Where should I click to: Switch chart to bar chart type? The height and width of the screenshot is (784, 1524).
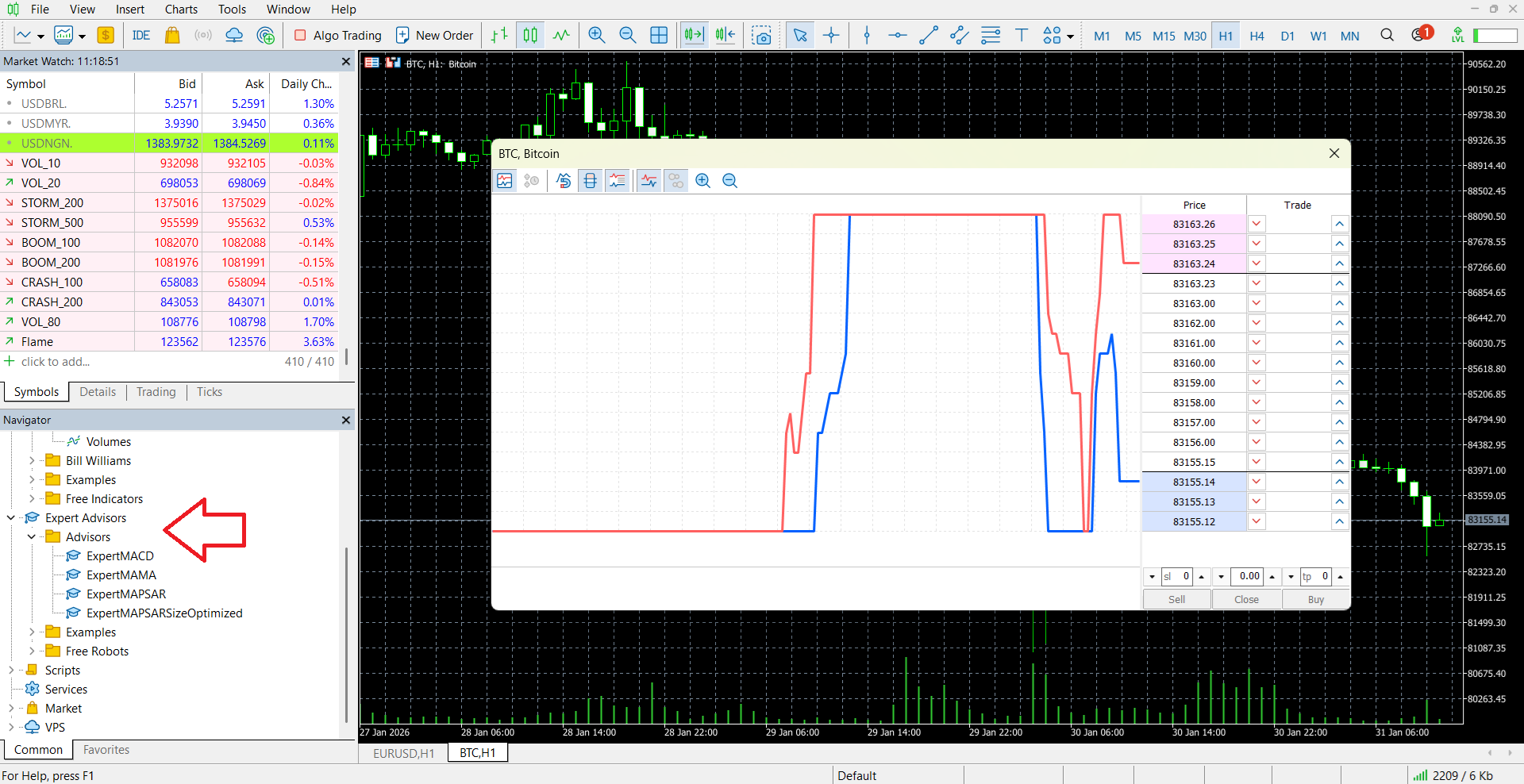[499, 35]
